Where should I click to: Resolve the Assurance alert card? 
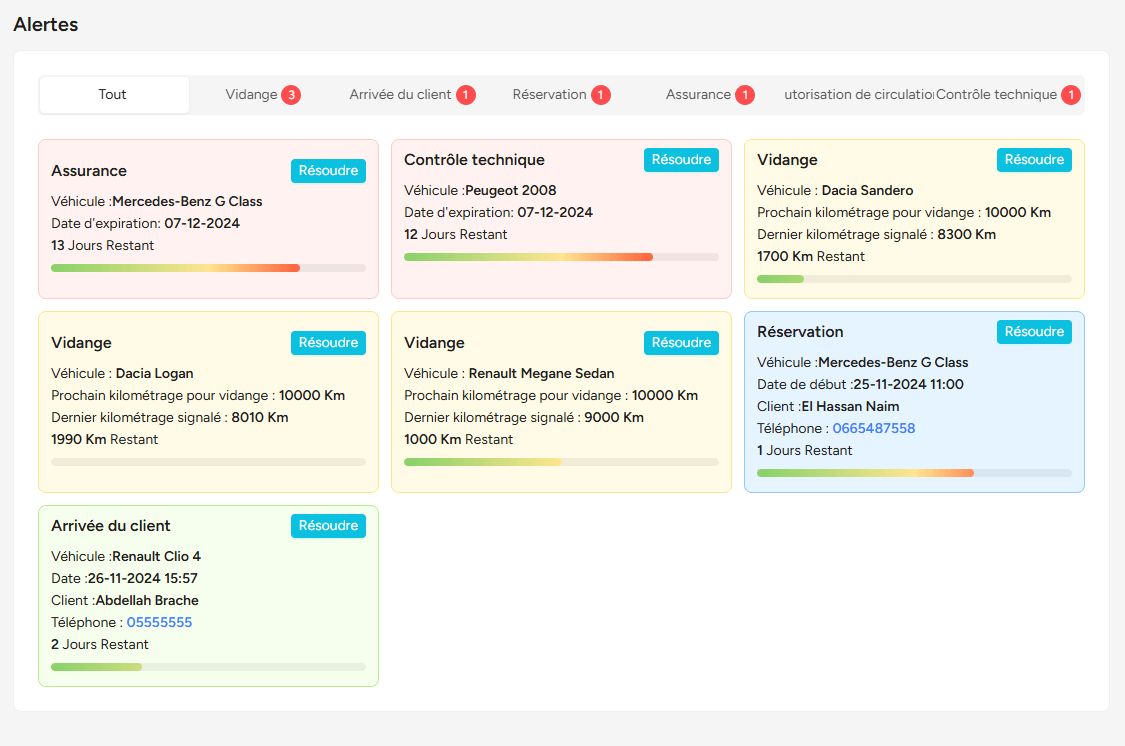[x=328, y=171]
